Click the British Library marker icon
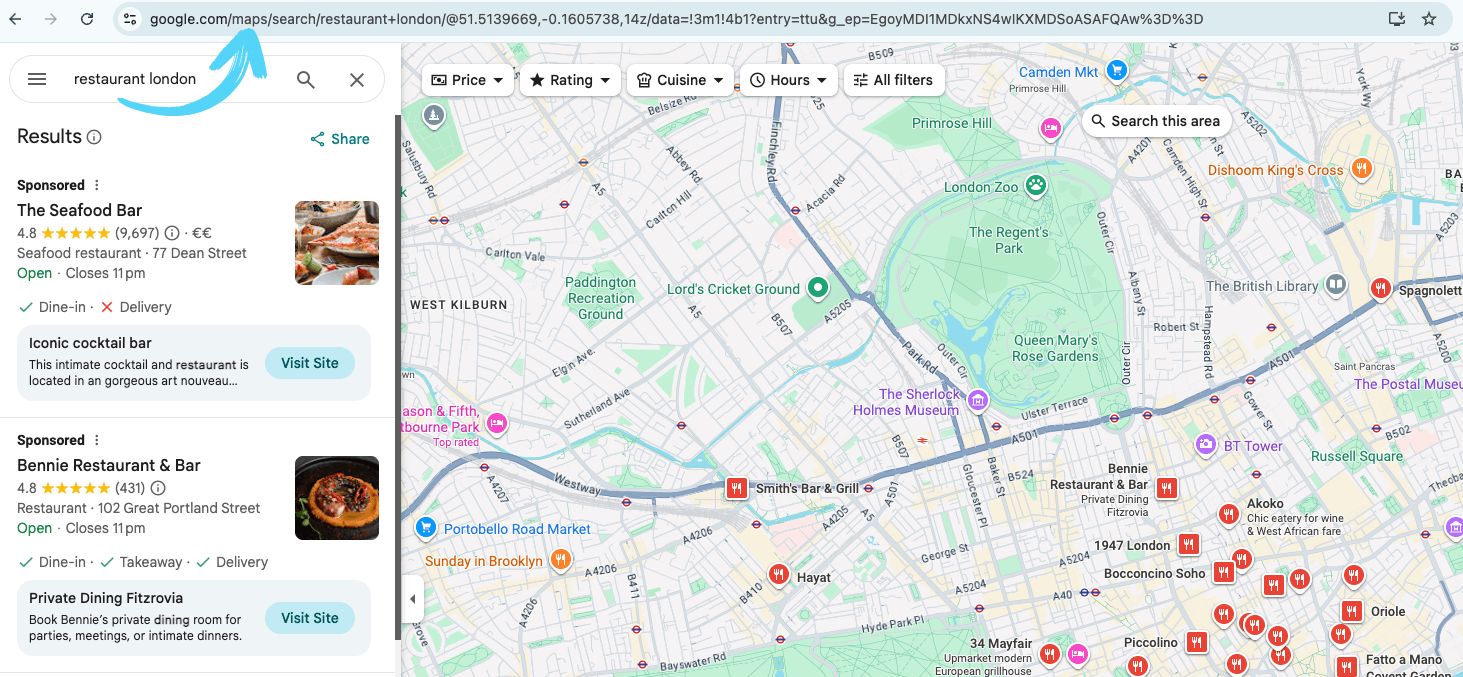Viewport: 1463px width, 677px height. [1336, 286]
